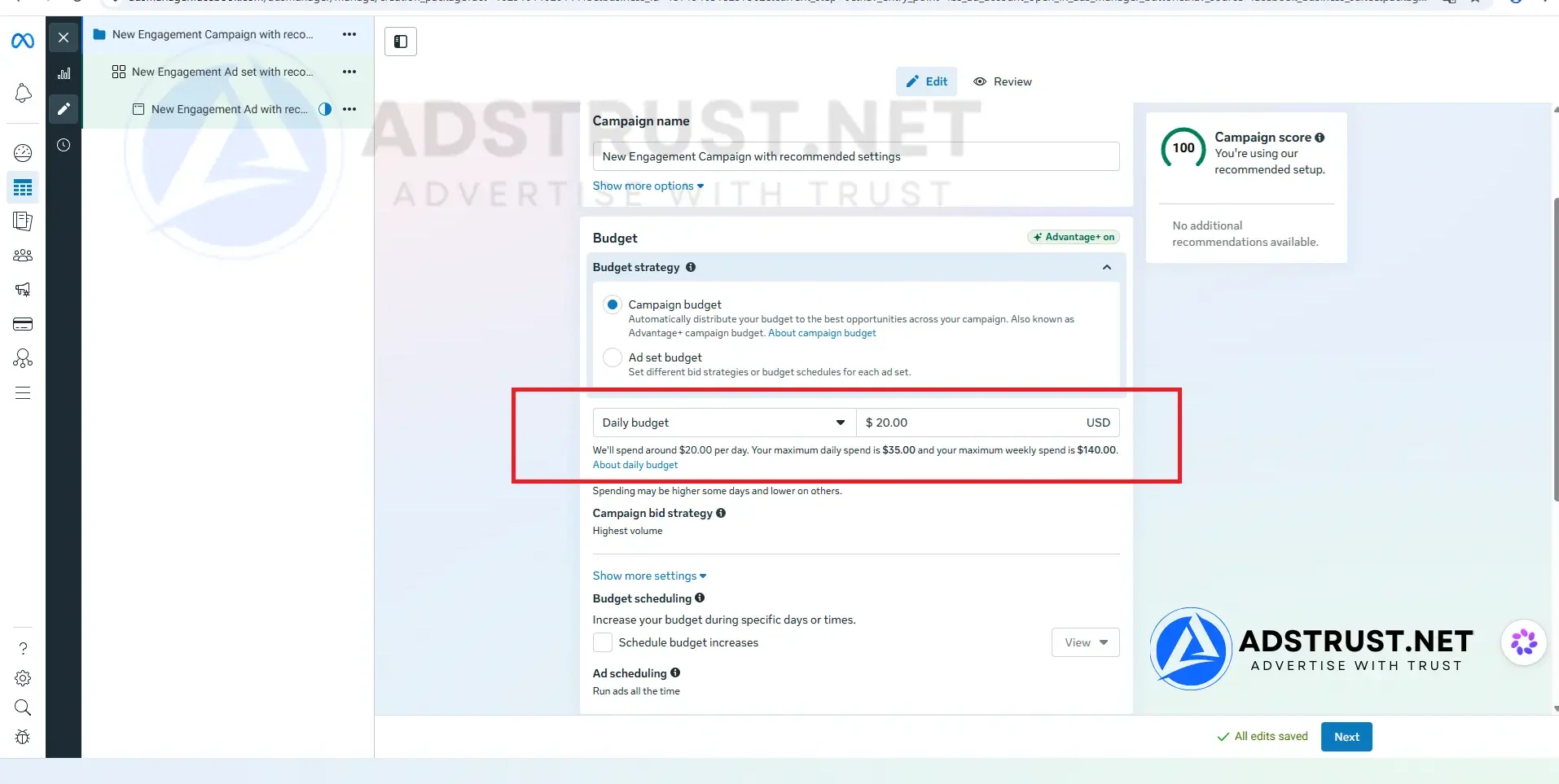Select New Engagement Ad set in the tree
Viewport: 1559px width, 784px height.
(222, 72)
